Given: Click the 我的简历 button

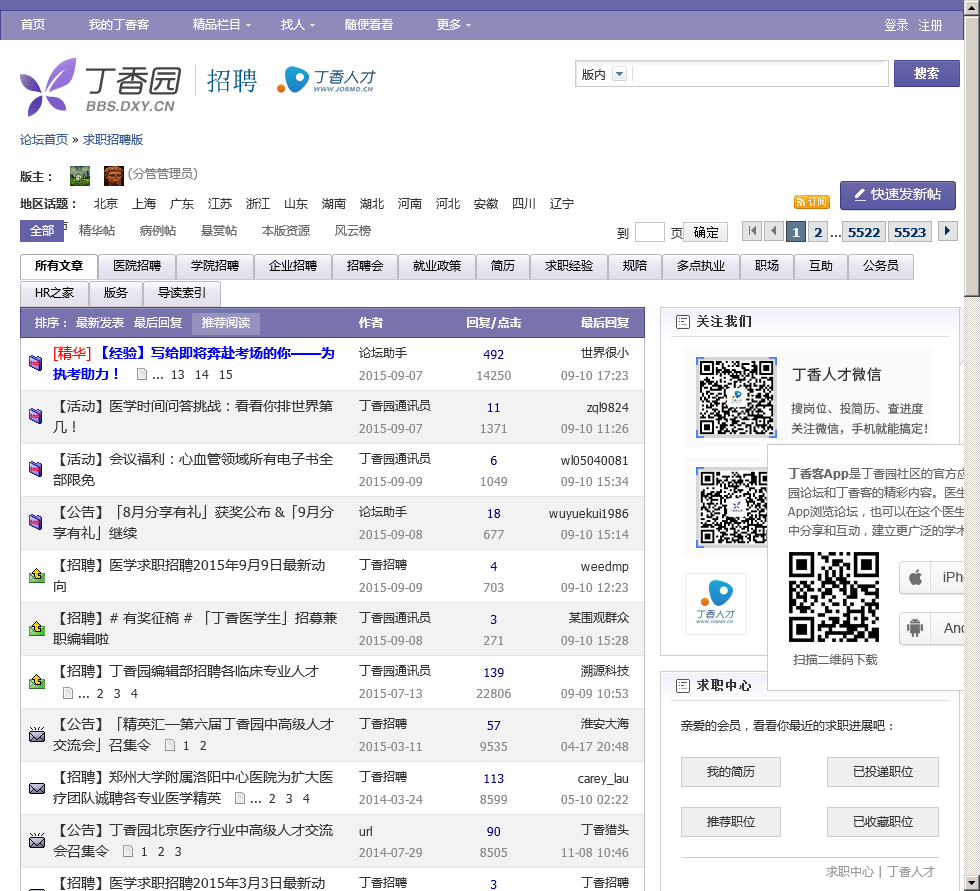Looking at the screenshot, I should click(730, 772).
